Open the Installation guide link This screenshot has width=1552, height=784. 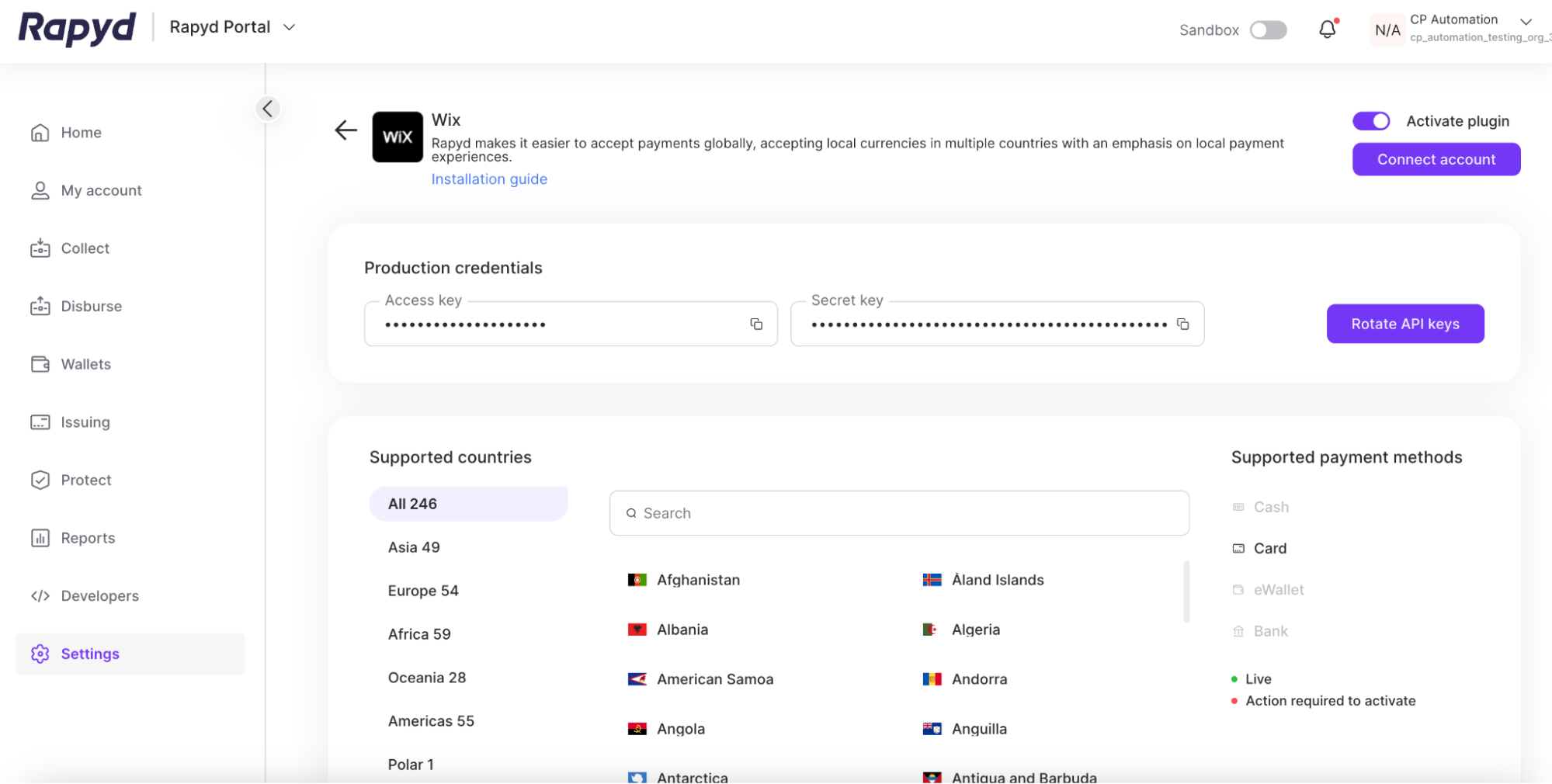489,179
